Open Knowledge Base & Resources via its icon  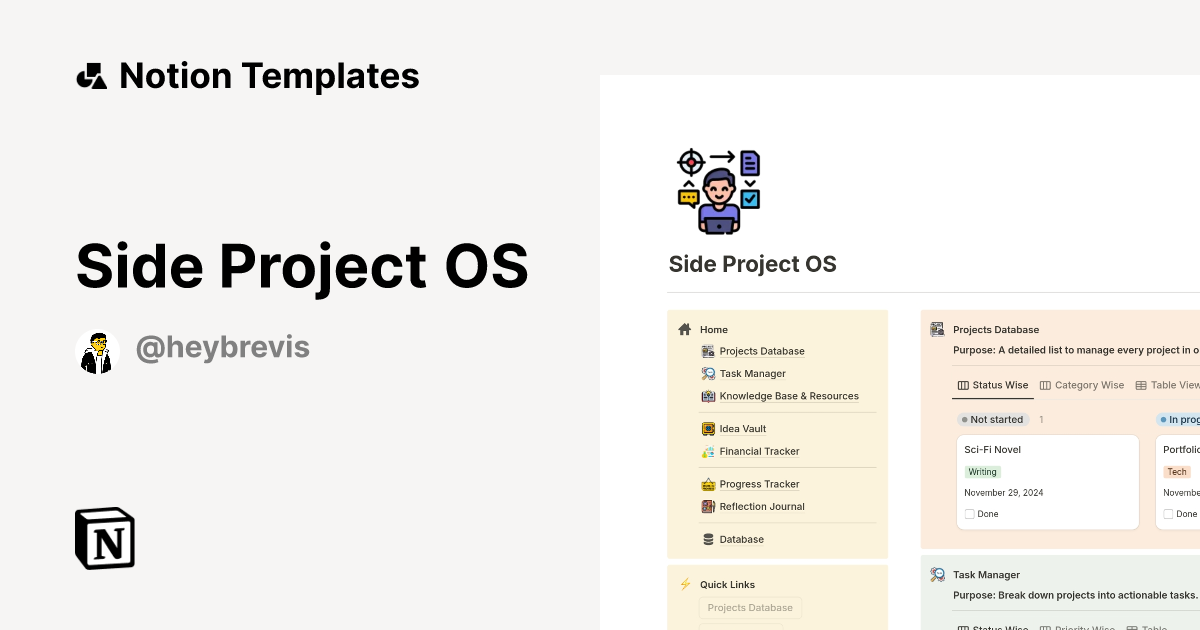(x=707, y=396)
